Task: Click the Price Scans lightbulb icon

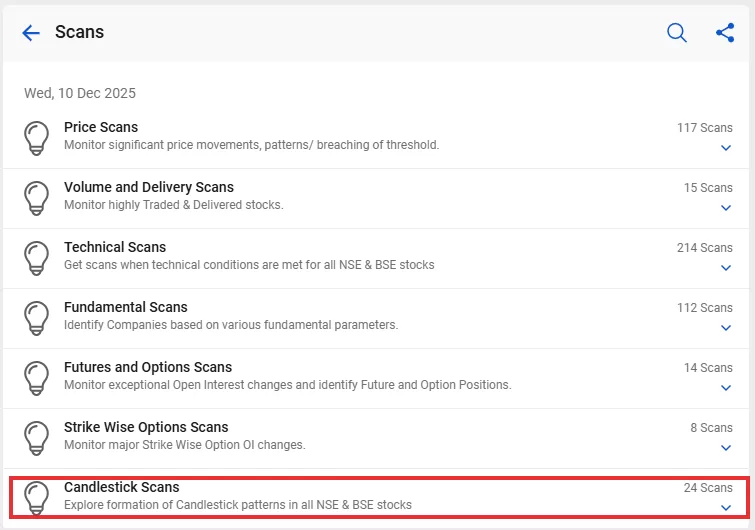Action: [x=37, y=137]
